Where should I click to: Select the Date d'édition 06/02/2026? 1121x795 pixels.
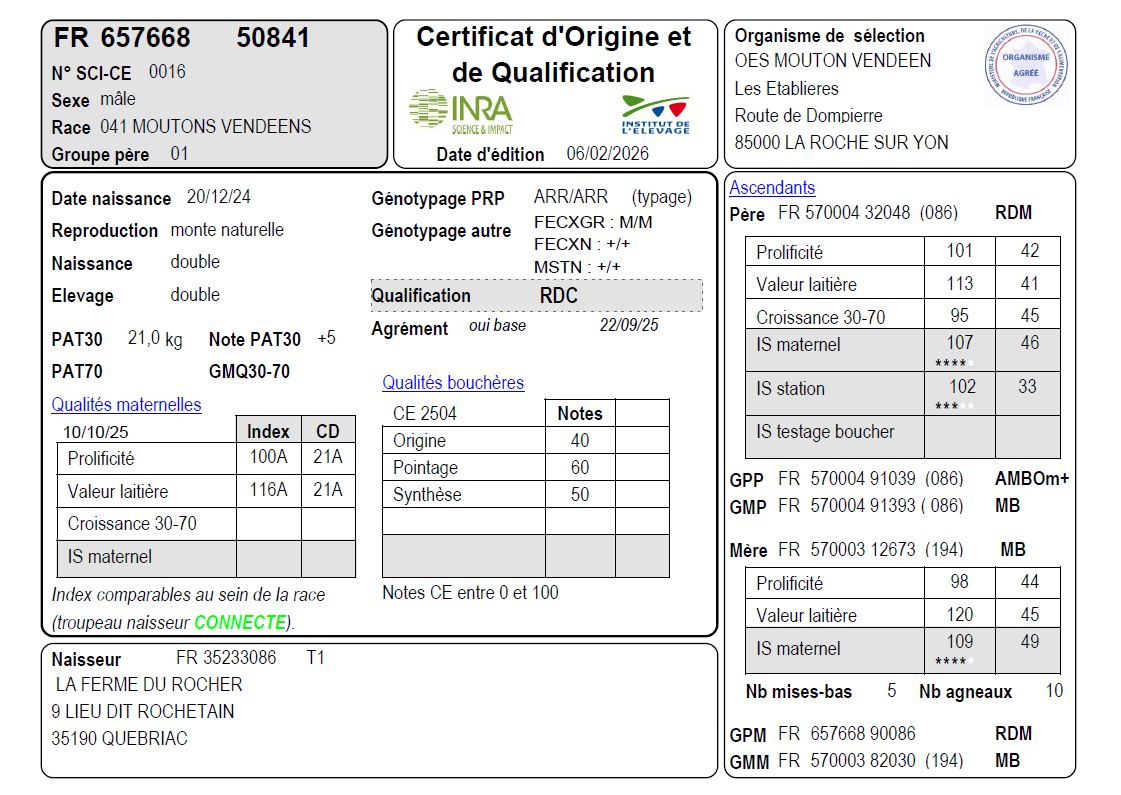click(x=607, y=154)
